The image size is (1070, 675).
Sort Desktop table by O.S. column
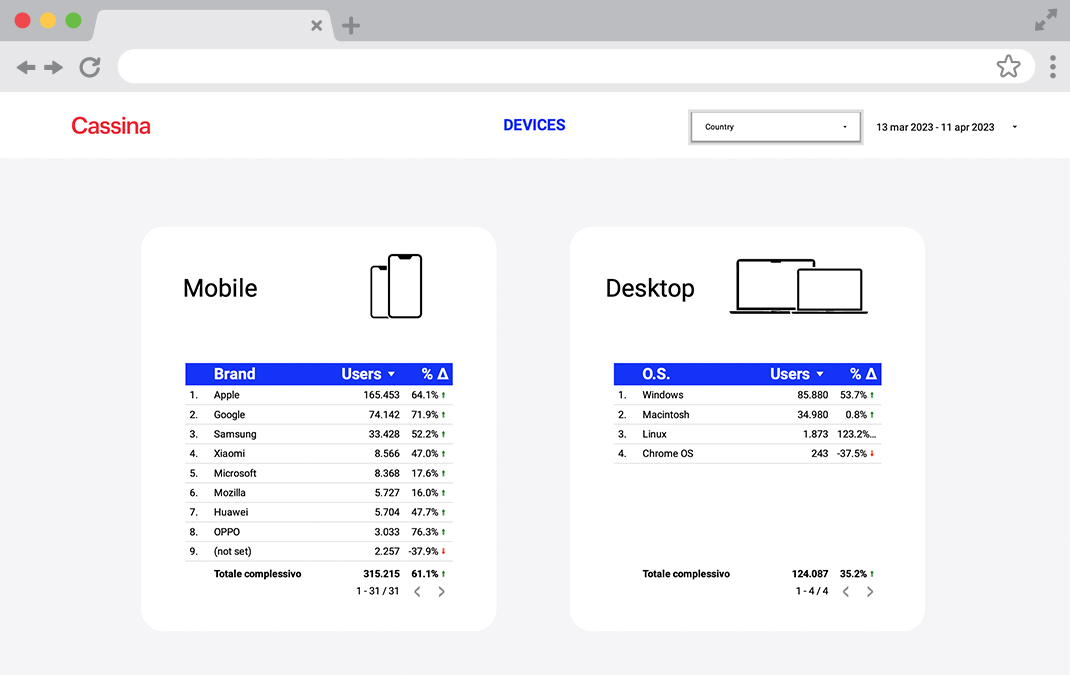point(656,374)
